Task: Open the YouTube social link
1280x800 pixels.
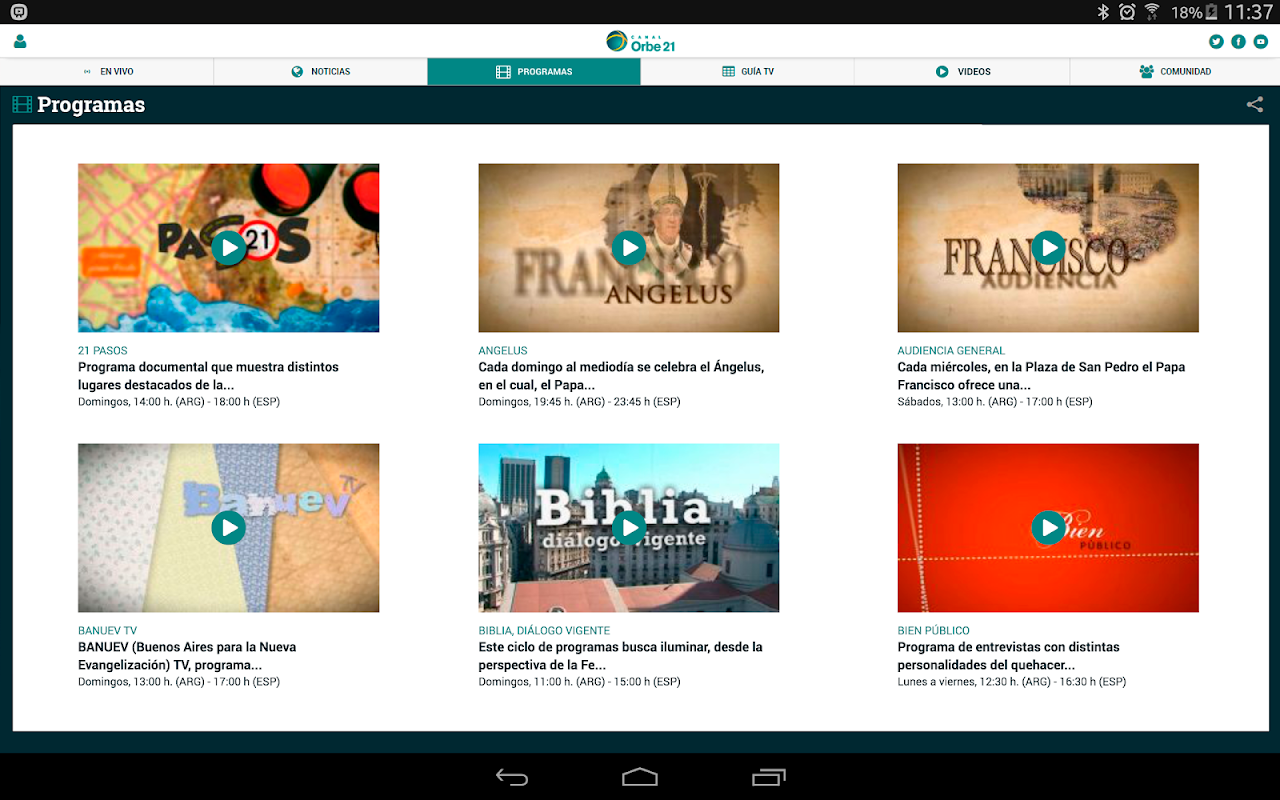Action: [1261, 42]
